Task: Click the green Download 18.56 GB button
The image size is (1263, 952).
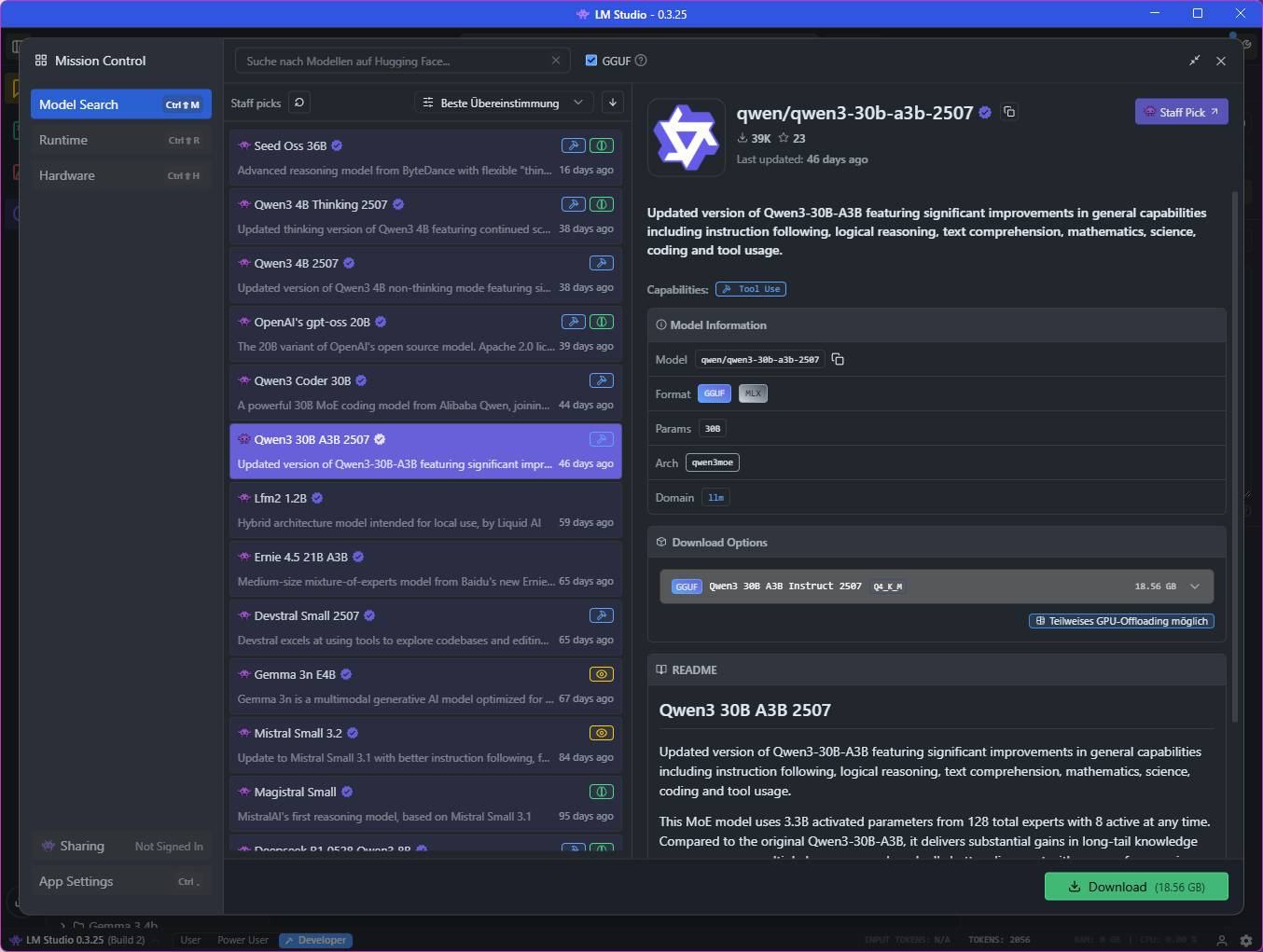Action: pyautogui.click(x=1136, y=886)
